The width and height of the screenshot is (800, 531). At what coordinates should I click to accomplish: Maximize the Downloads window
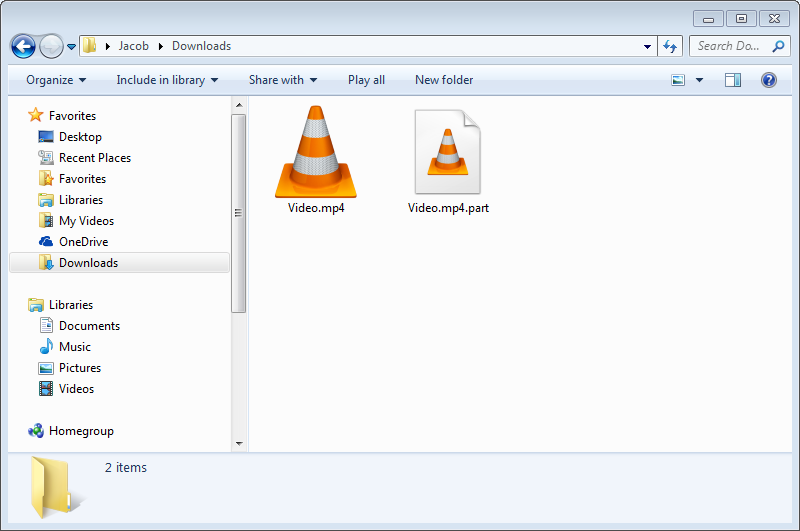(x=741, y=19)
